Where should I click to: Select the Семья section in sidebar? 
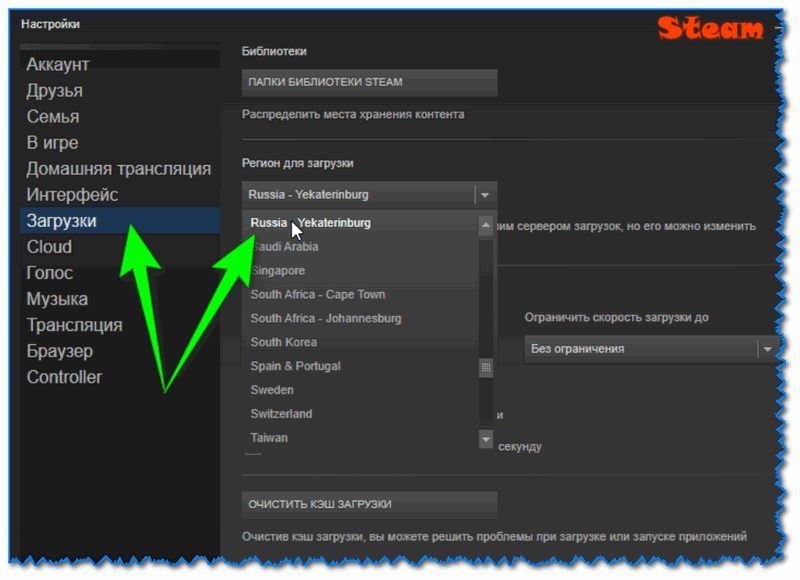point(120,116)
